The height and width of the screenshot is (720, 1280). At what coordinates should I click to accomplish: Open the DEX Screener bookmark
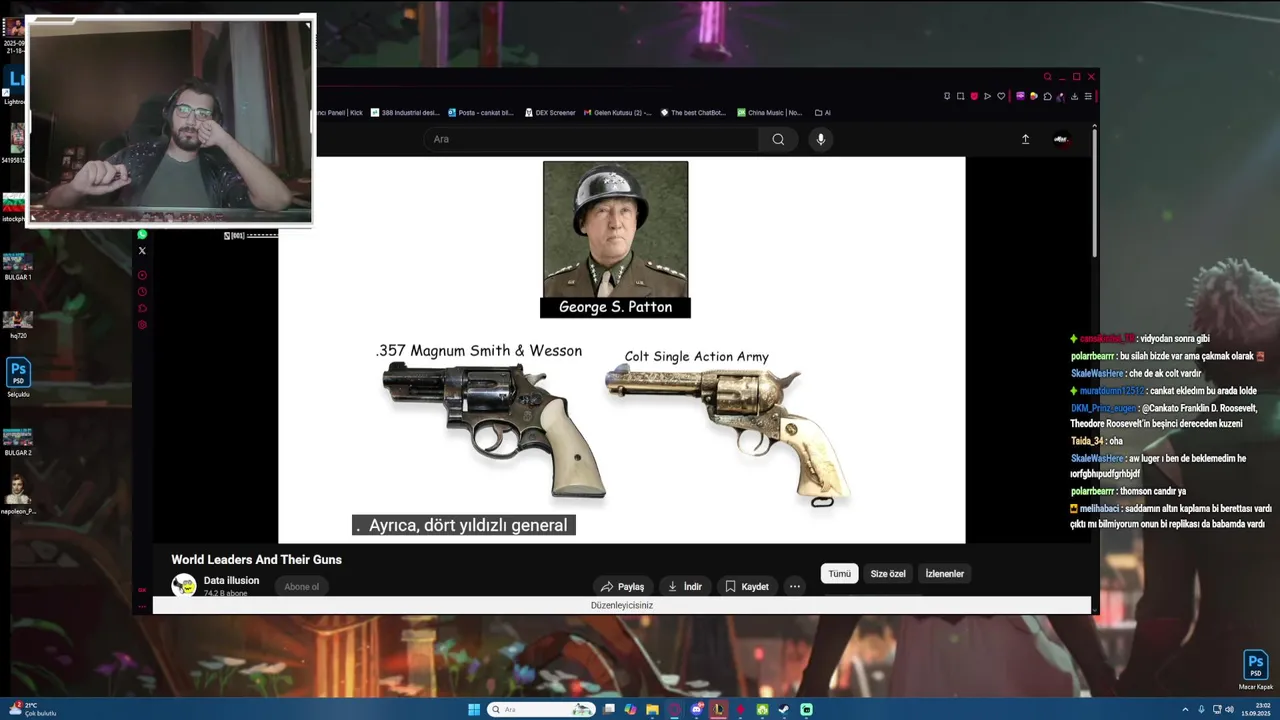coord(550,113)
